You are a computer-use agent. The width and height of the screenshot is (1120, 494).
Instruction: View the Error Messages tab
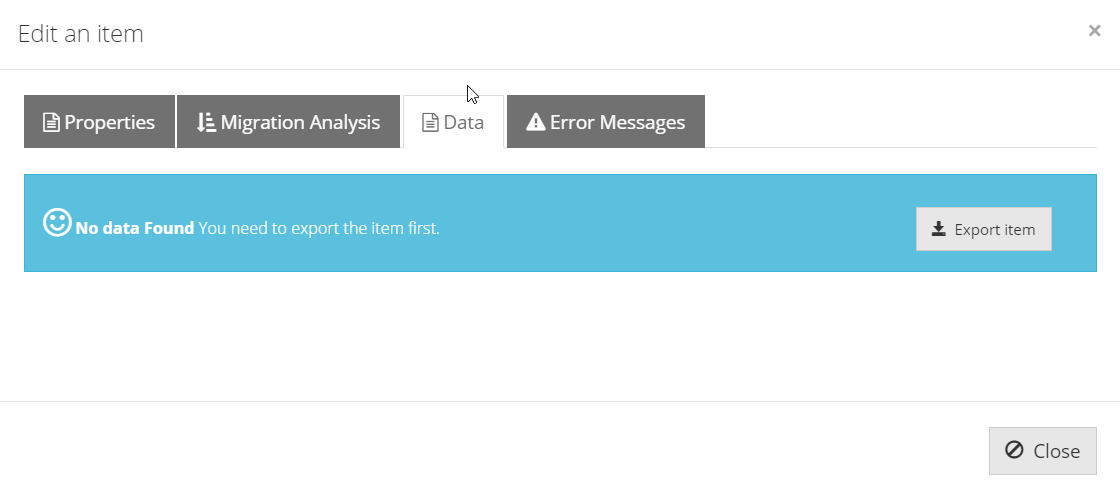[x=606, y=121]
